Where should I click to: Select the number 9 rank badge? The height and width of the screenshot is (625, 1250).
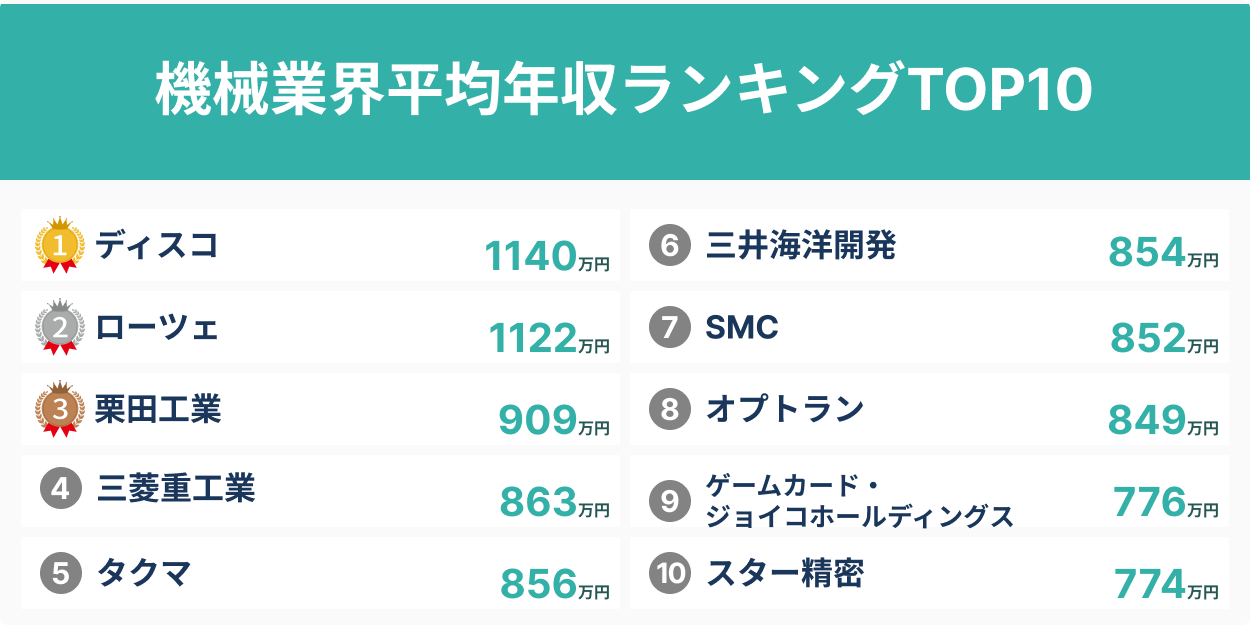(670, 501)
